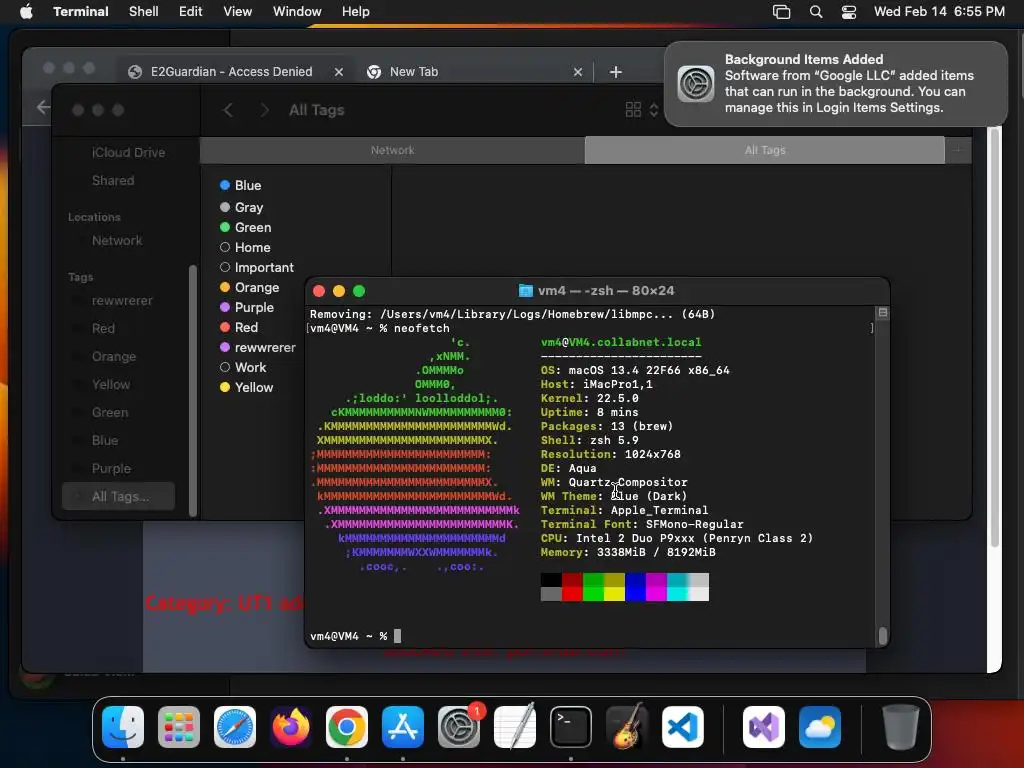Viewport: 1024px width, 768px height.
Task: Open iCloud Drive in Finder sidebar
Action: 128,152
